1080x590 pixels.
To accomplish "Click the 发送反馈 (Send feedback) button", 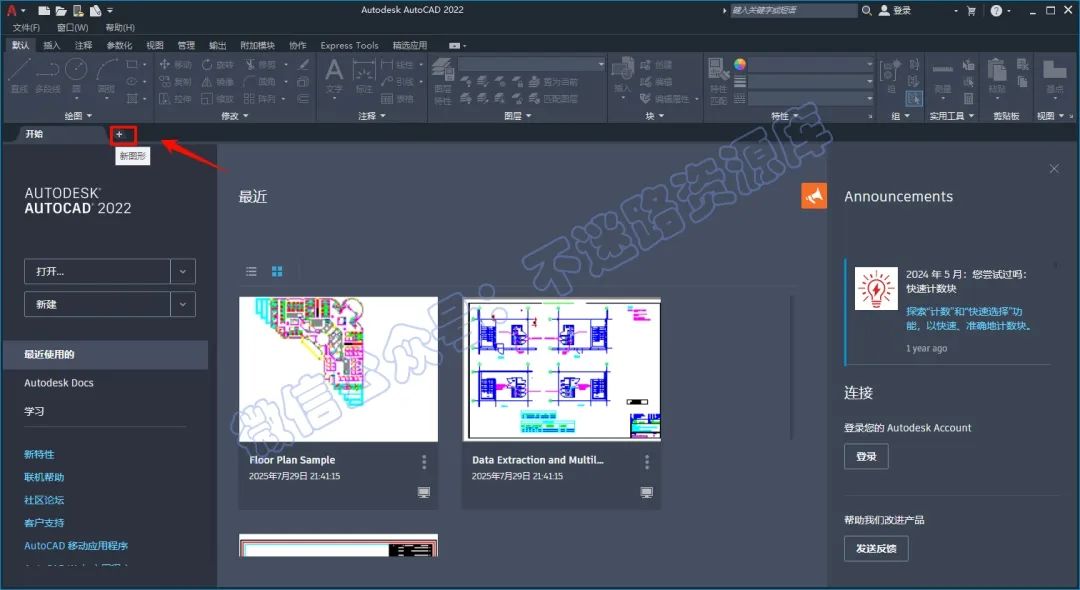I will point(876,549).
